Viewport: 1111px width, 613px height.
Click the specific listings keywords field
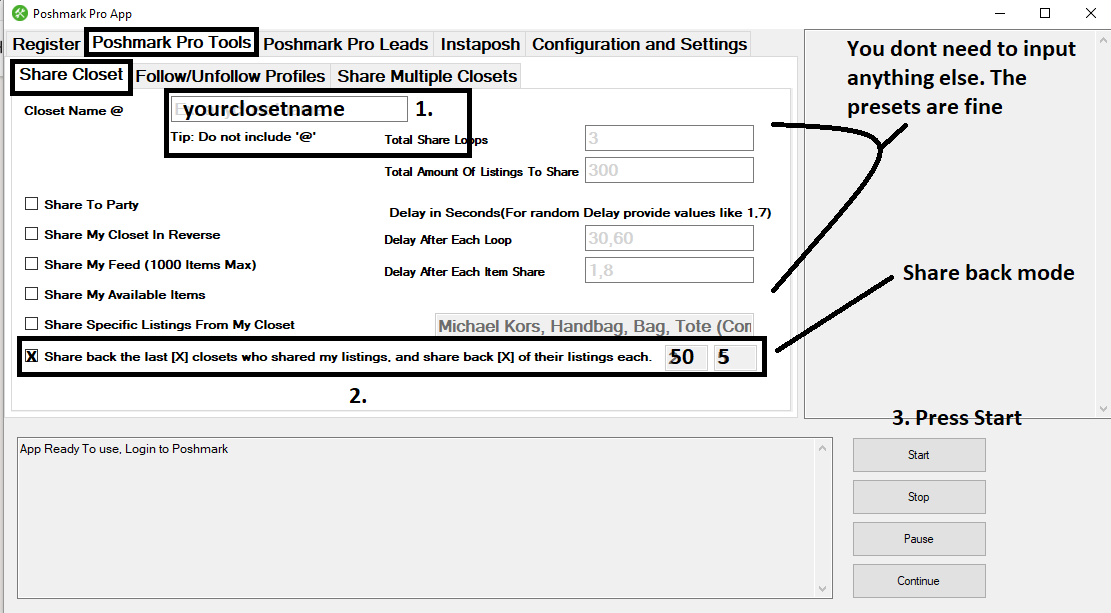pos(594,325)
